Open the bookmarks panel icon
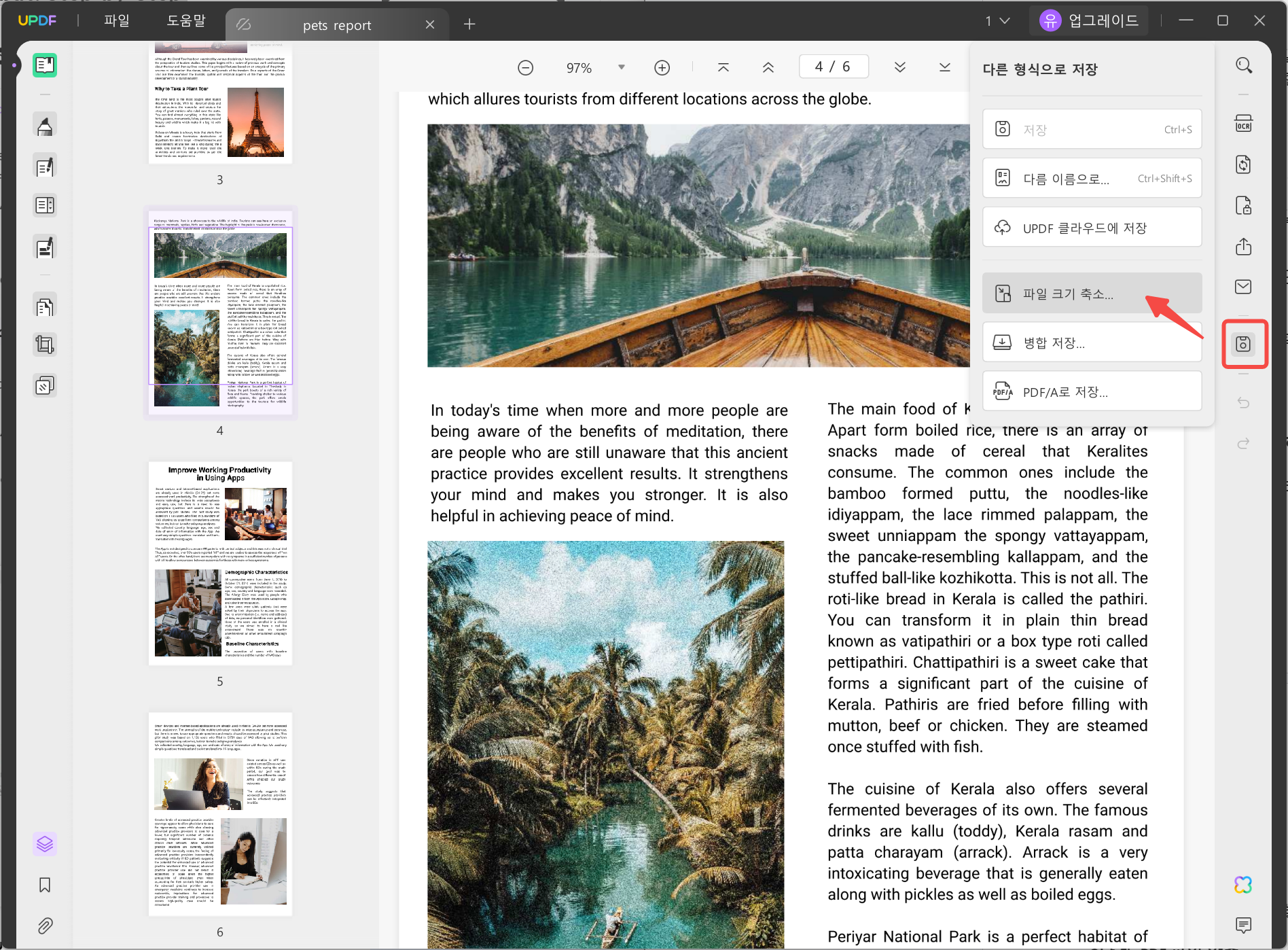Screen dimensions: 1288x950 pyautogui.click(x=45, y=885)
